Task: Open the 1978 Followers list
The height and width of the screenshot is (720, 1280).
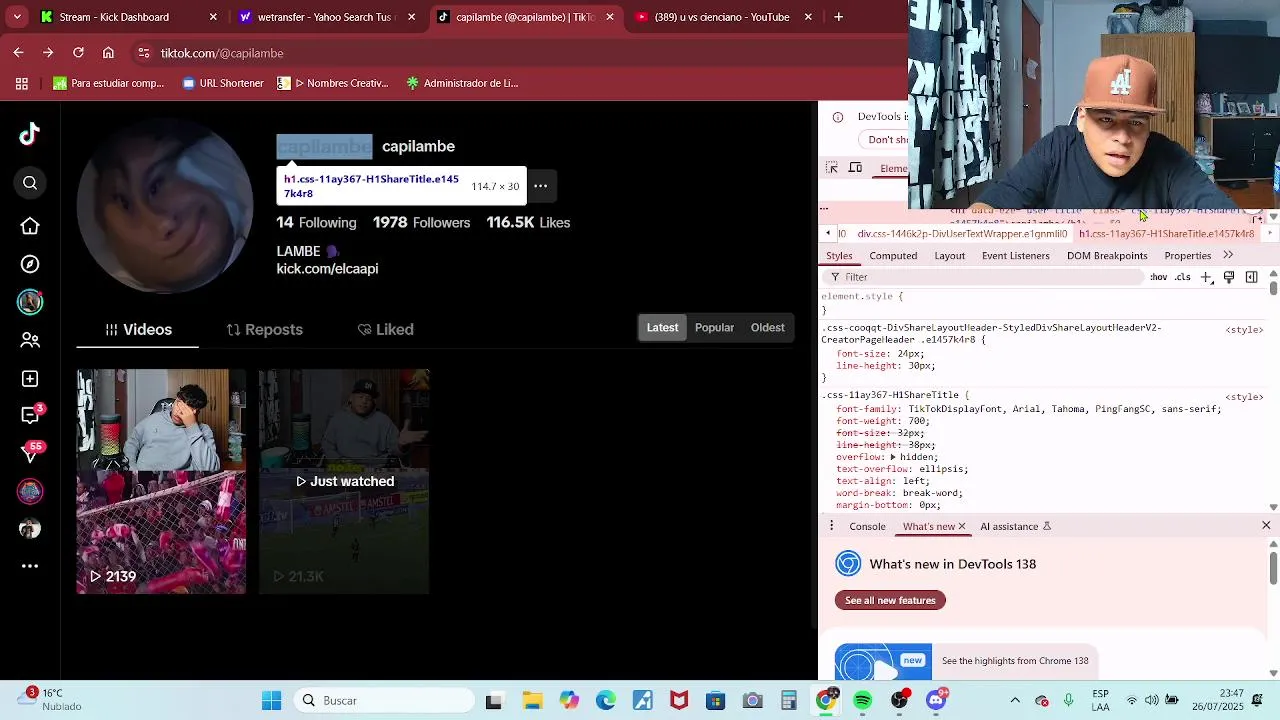Action: point(421,222)
